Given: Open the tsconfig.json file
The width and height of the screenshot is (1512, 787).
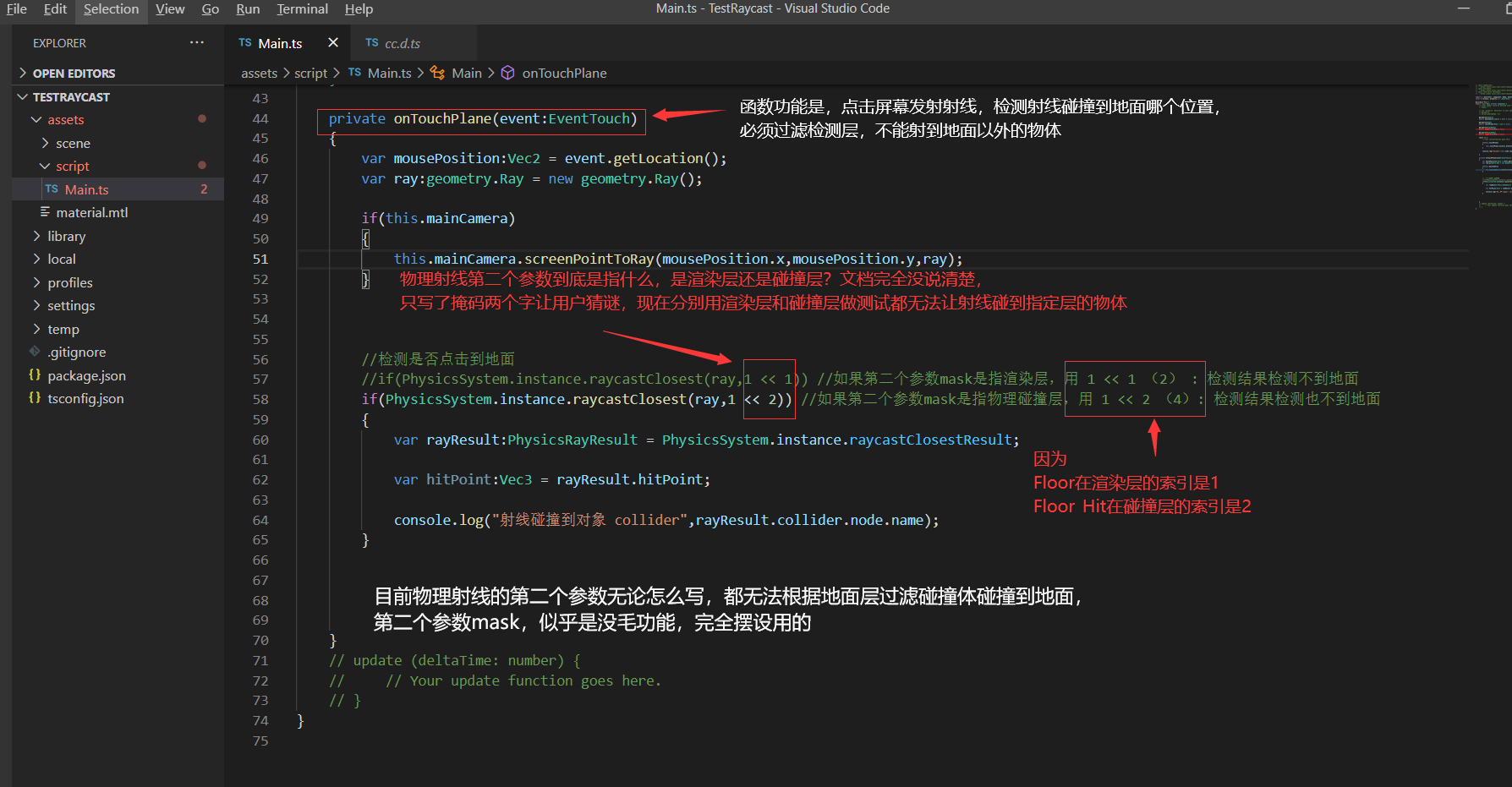Looking at the screenshot, I should (x=85, y=398).
